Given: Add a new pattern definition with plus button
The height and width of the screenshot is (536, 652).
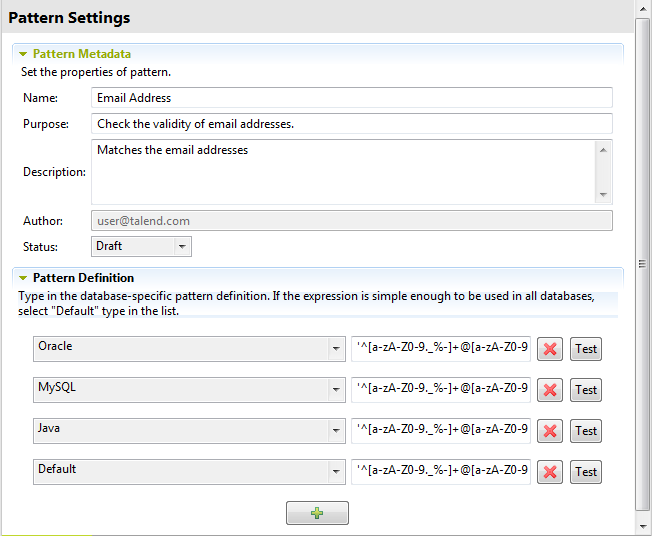Looking at the screenshot, I should [317, 513].
